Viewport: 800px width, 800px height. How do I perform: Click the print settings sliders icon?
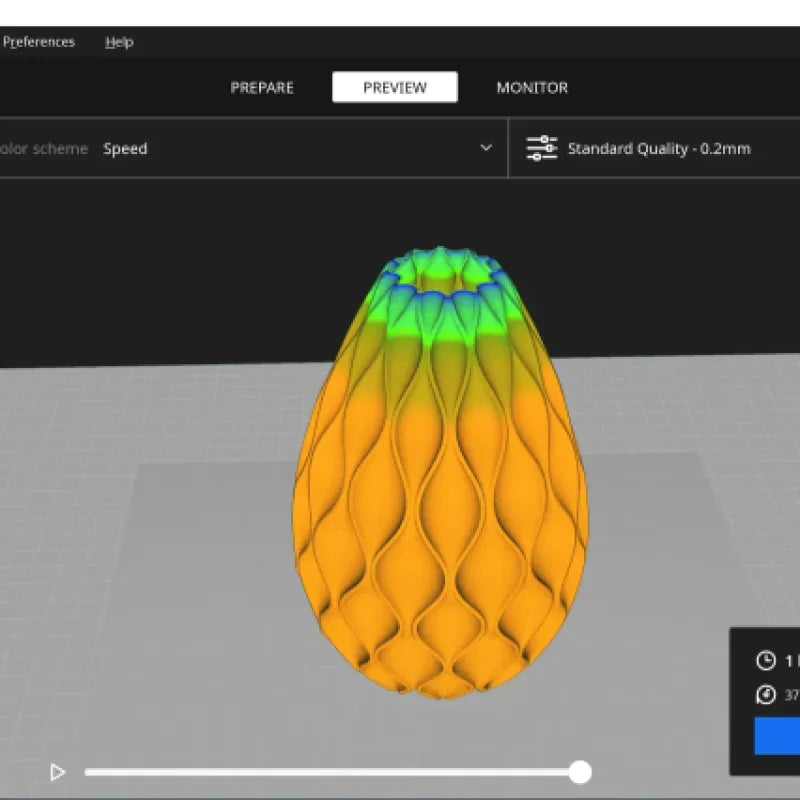coord(541,149)
